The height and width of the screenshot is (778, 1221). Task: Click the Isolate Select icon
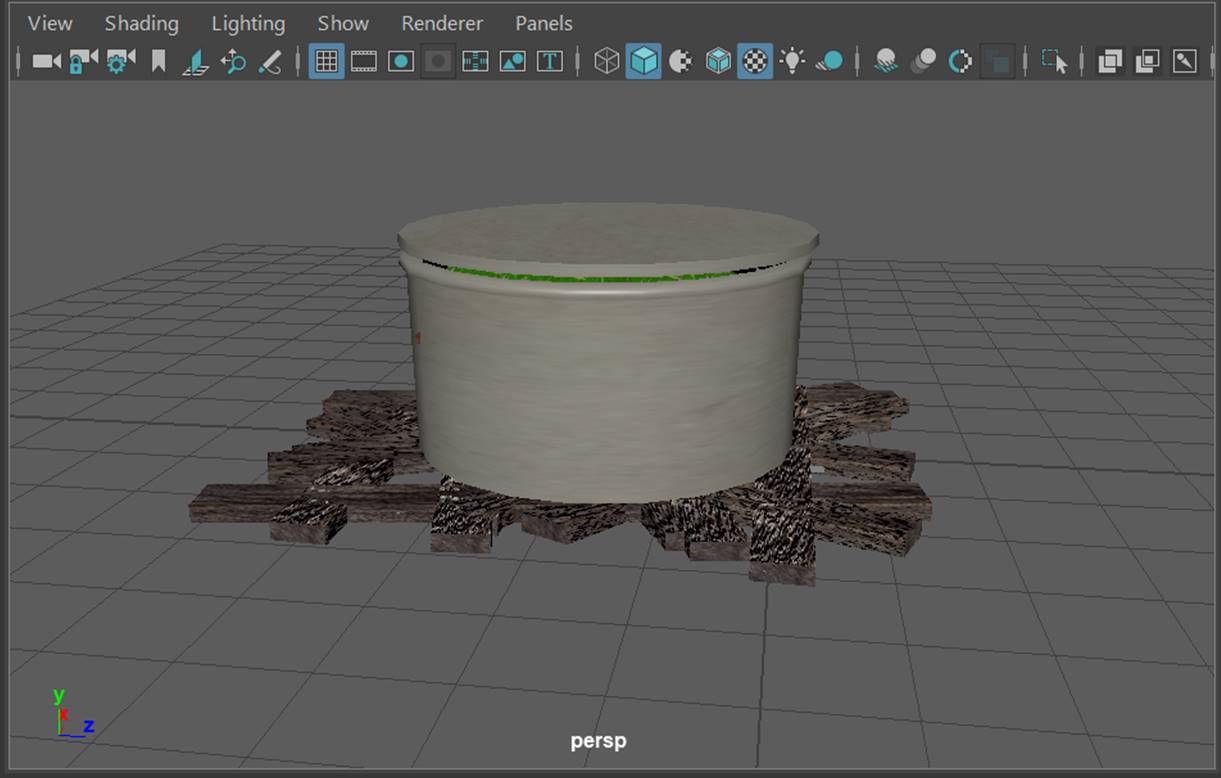pyautogui.click(x=1053, y=61)
